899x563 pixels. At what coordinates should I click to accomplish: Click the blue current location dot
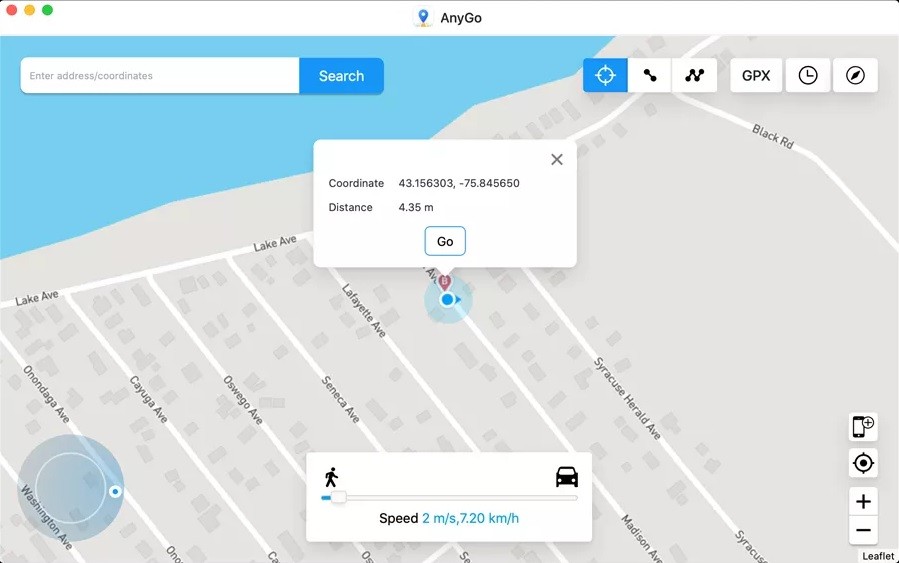[448, 299]
